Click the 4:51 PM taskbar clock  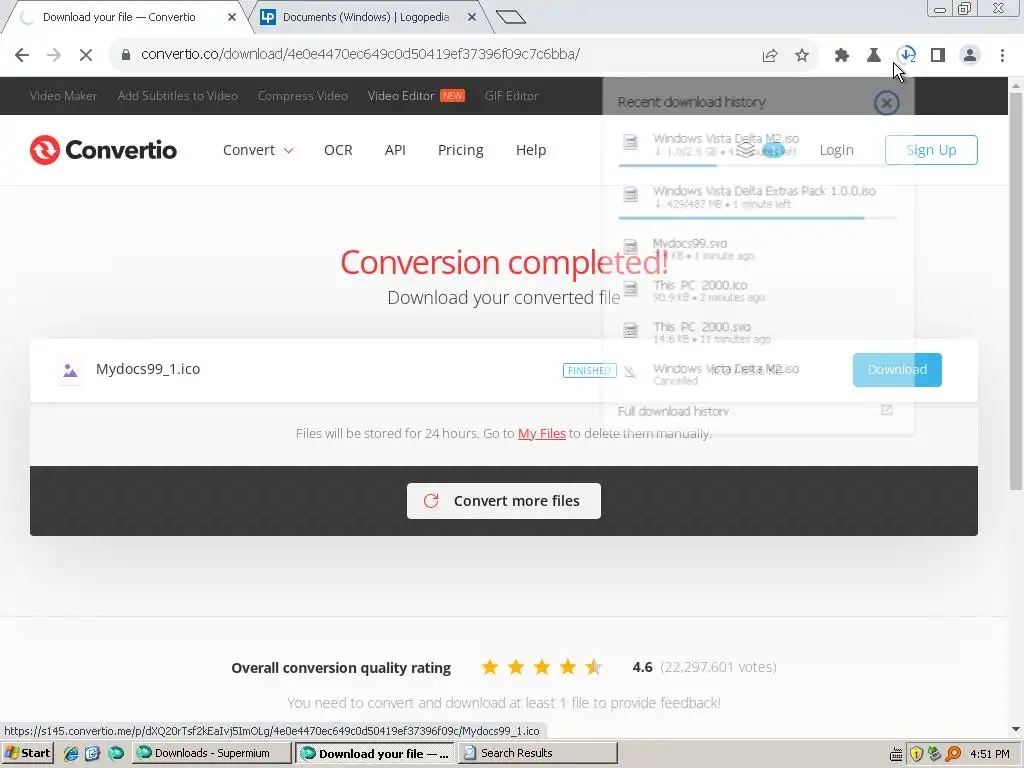pyautogui.click(x=990, y=754)
